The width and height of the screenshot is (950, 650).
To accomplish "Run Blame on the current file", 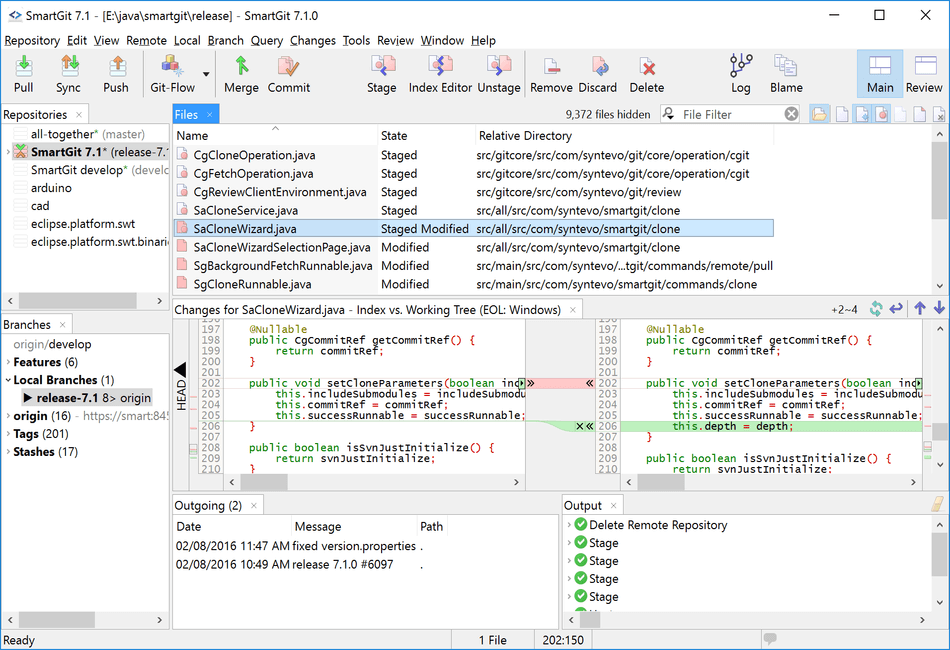I will [x=785, y=74].
